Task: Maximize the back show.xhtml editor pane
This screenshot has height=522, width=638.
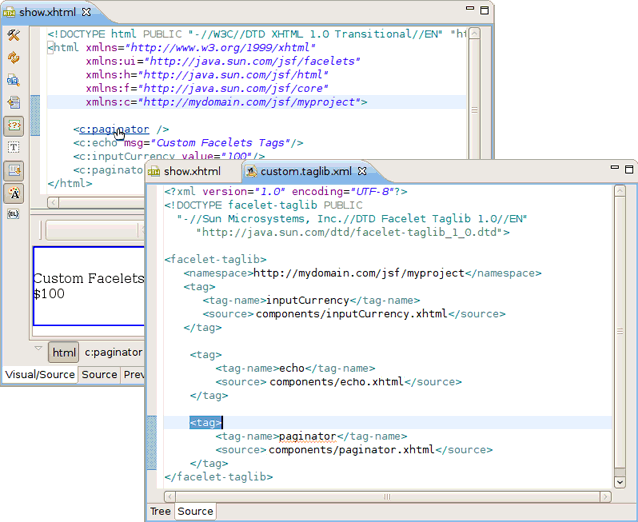Action: click(x=484, y=10)
